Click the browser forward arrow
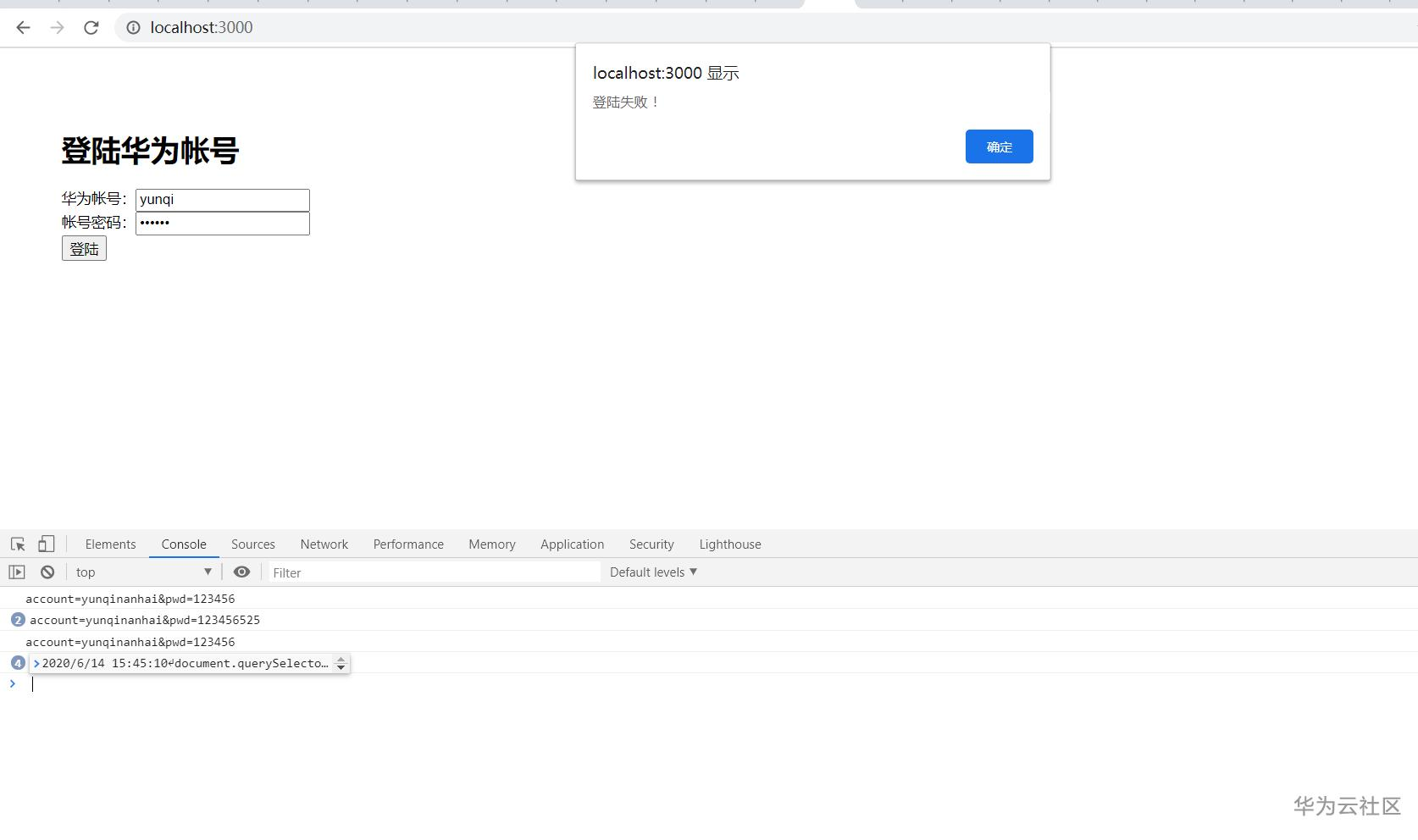 tap(57, 27)
